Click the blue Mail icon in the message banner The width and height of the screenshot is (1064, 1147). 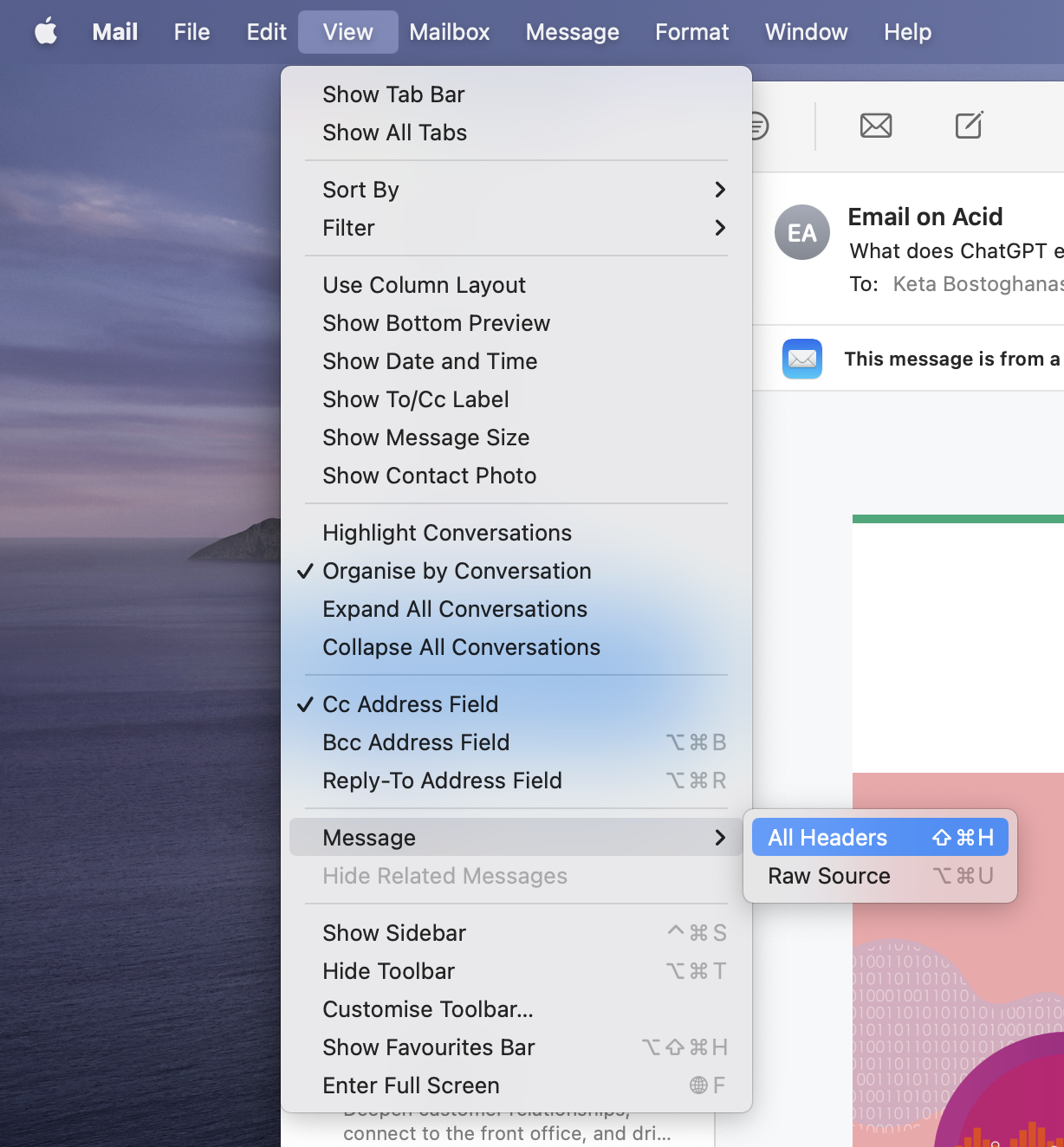point(801,359)
